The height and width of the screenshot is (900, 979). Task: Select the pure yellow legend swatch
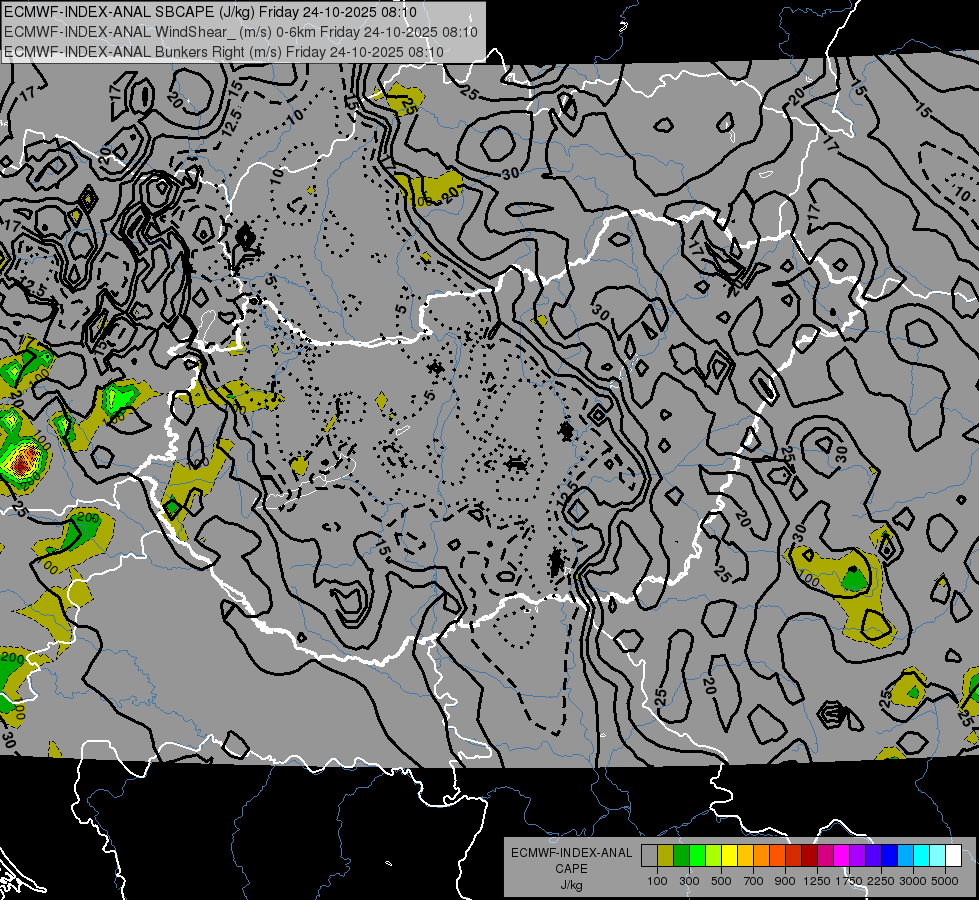(x=729, y=856)
